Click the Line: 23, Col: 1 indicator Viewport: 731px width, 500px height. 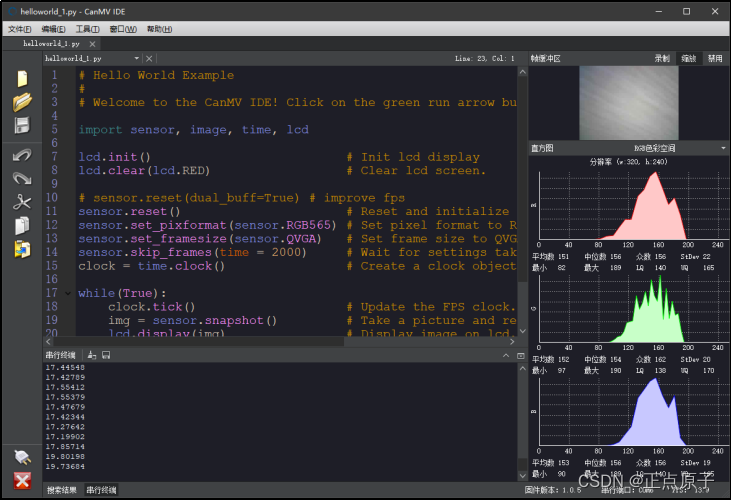pos(485,59)
